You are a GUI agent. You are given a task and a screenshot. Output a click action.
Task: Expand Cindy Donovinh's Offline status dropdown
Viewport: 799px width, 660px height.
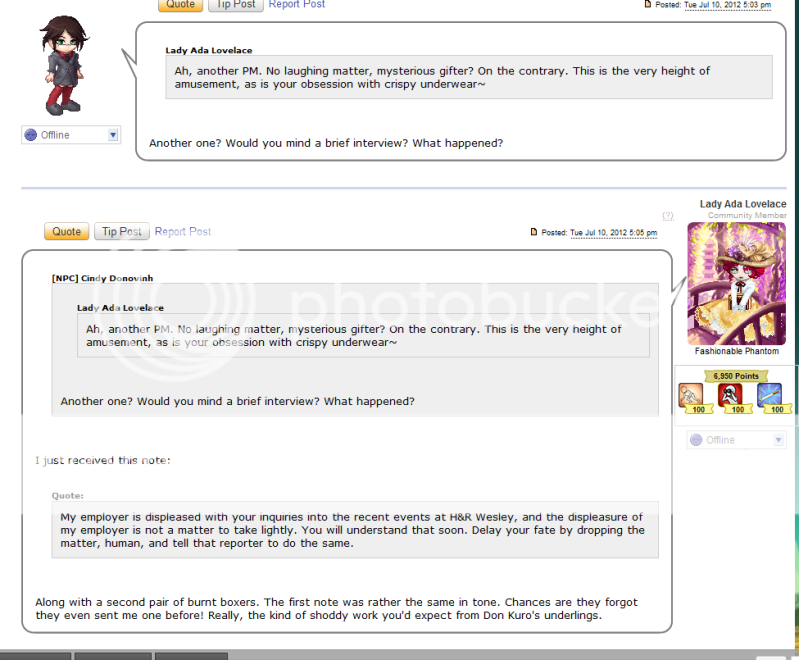tap(113, 135)
